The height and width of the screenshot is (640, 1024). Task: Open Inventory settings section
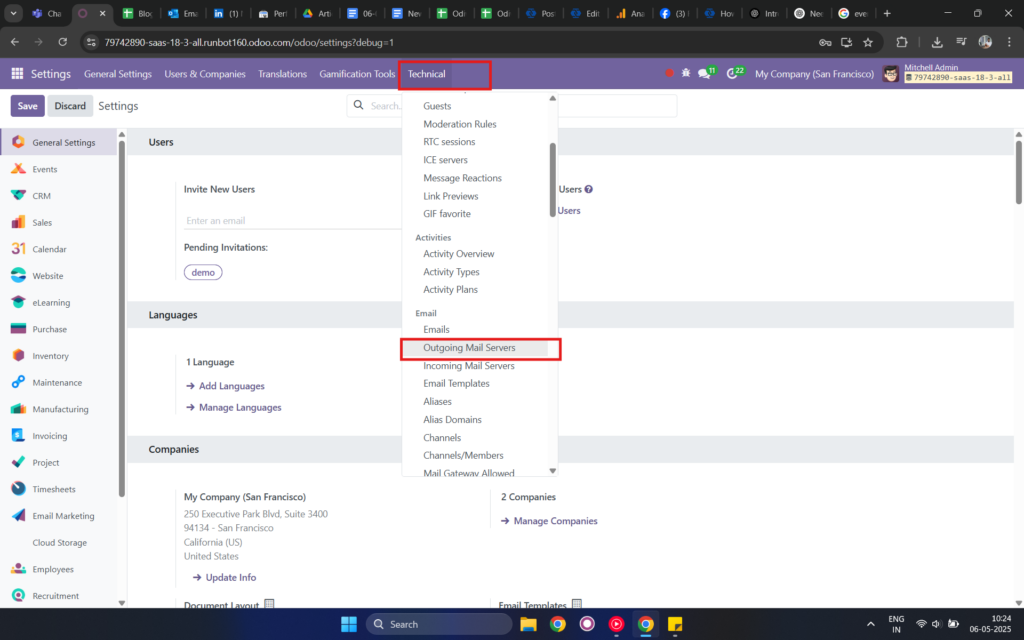pos(59,356)
